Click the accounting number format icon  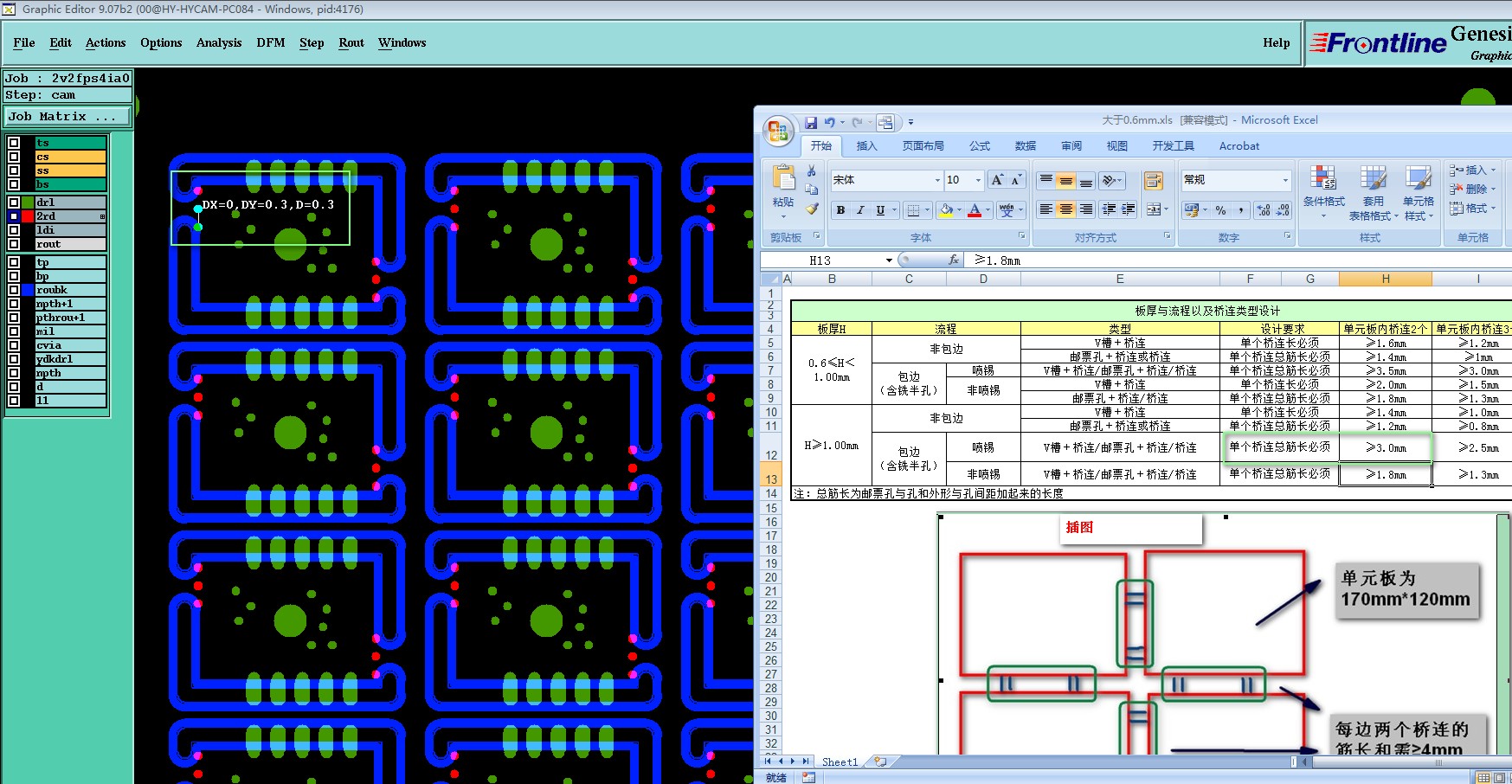[x=1192, y=210]
